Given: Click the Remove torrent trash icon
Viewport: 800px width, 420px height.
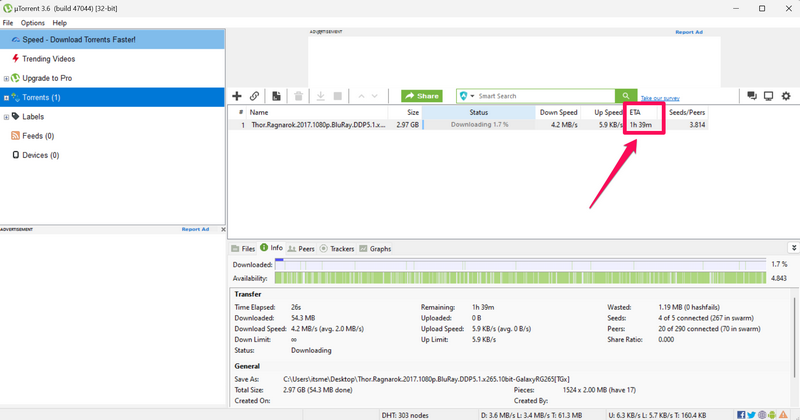Looking at the screenshot, I should click(x=298, y=96).
